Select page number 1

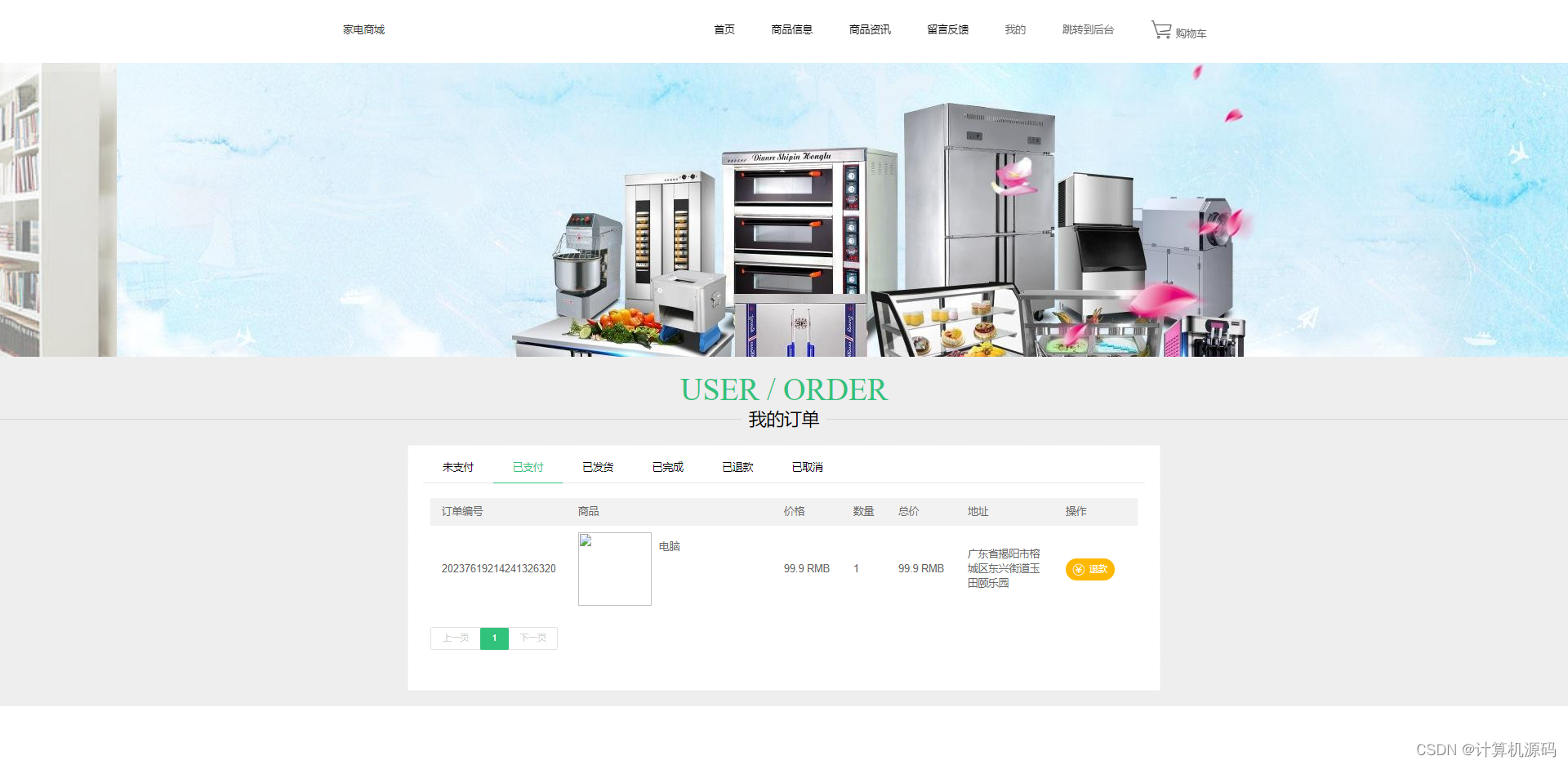pos(493,638)
